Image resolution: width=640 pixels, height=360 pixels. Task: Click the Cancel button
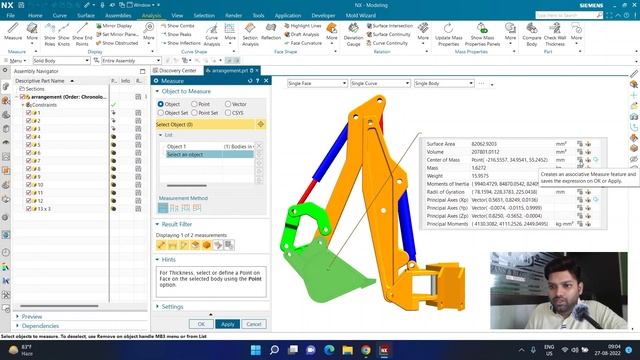pyautogui.click(x=254, y=324)
